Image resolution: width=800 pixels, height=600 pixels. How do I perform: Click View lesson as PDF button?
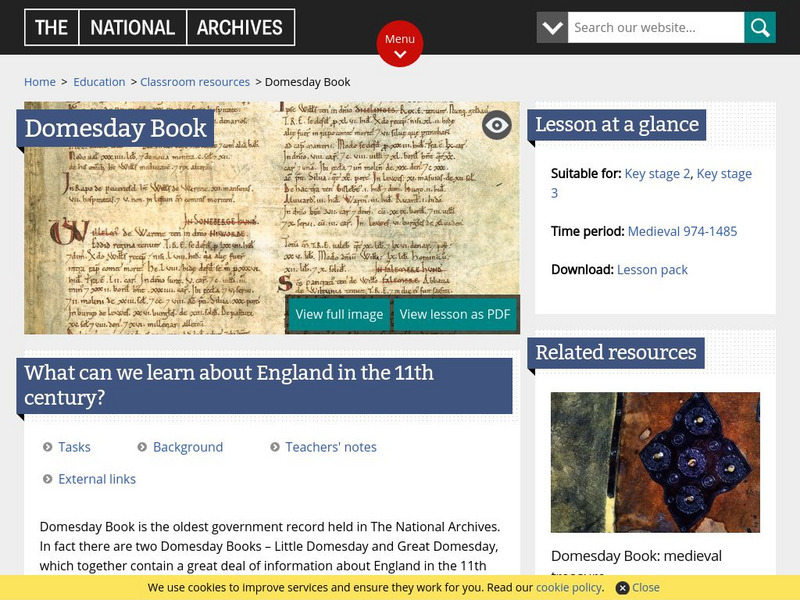coord(455,314)
